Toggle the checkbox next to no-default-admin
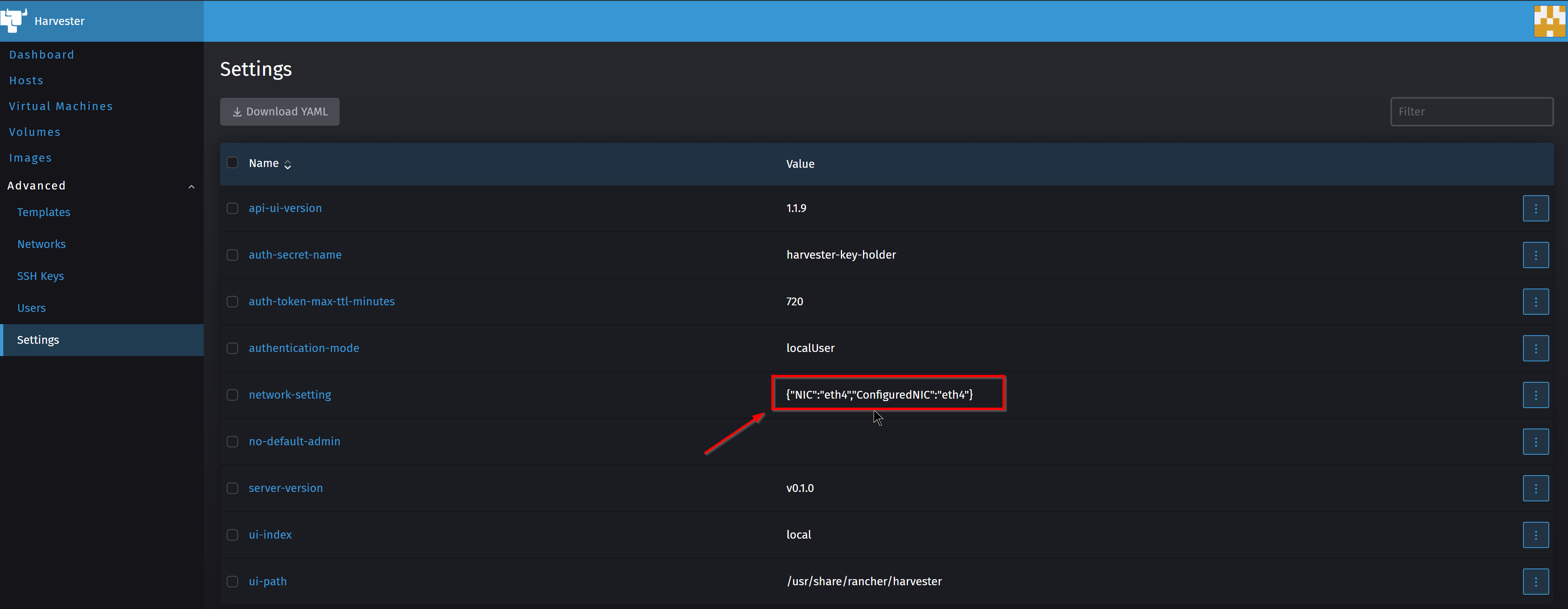 (232, 441)
